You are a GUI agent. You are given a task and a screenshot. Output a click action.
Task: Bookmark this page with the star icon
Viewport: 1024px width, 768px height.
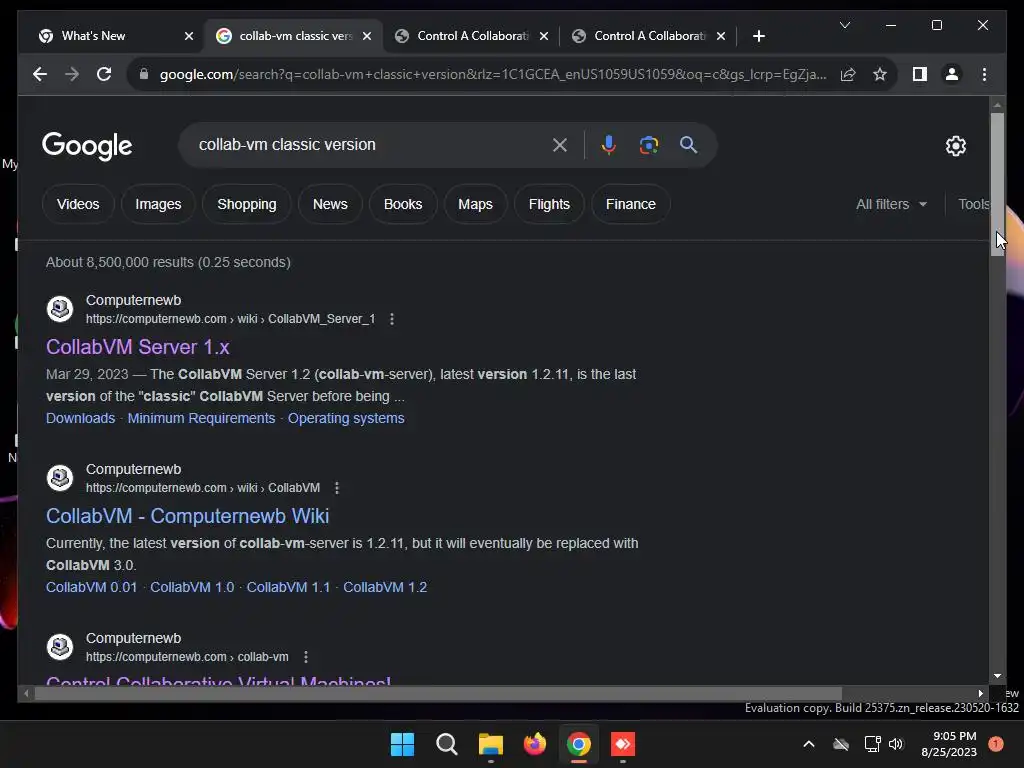pyautogui.click(x=880, y=74)
